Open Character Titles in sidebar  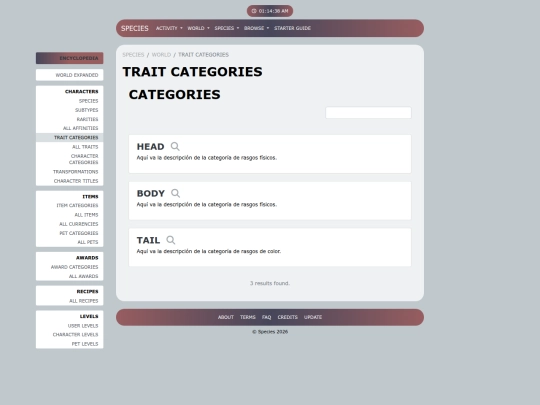point(76,181)
